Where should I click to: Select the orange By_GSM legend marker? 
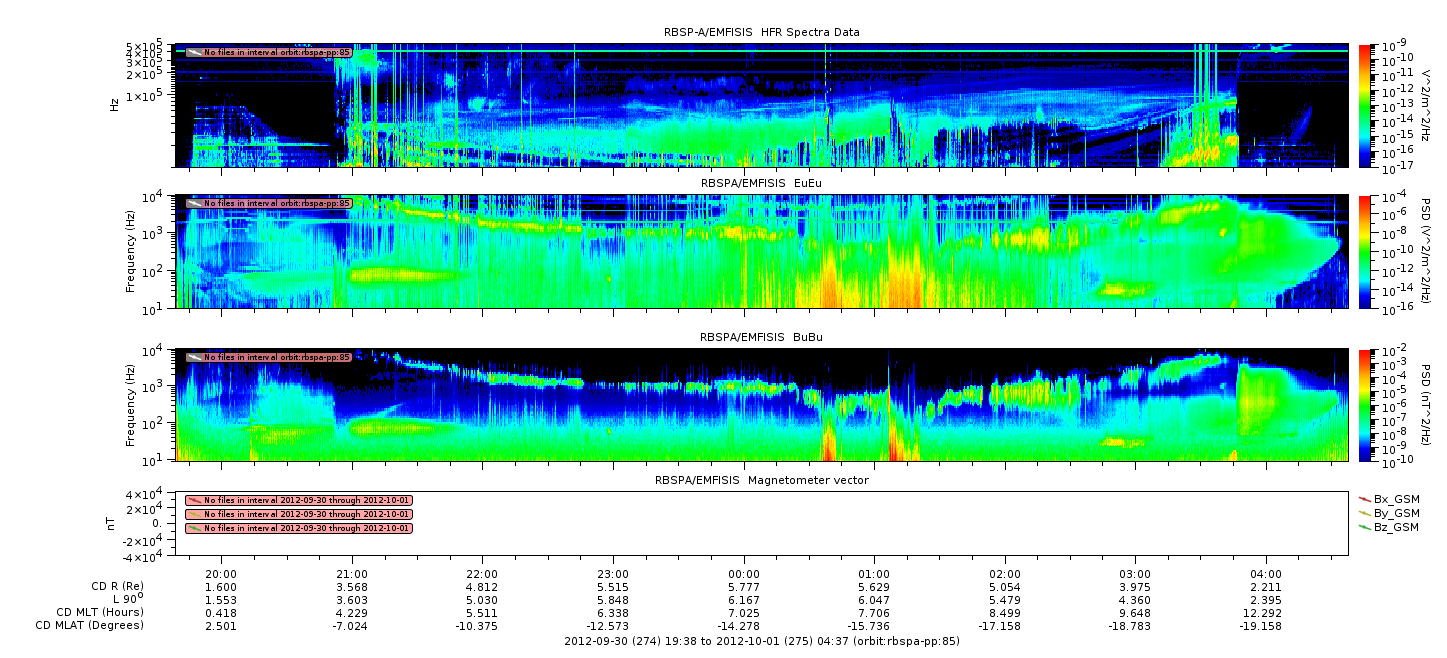click(x=1365, y=513)
